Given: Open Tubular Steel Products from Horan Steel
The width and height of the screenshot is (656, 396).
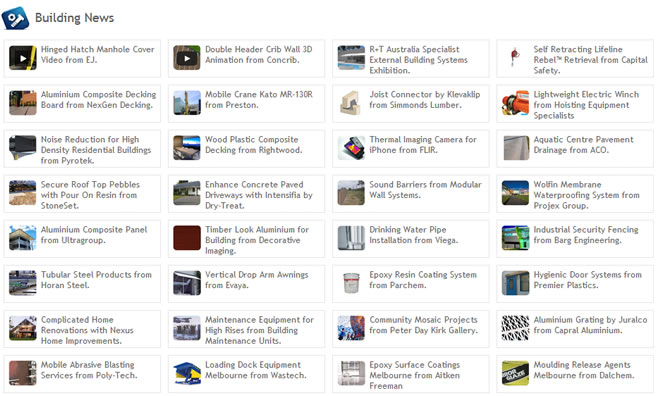Looking at the screenshot, I should pos(96,280).
